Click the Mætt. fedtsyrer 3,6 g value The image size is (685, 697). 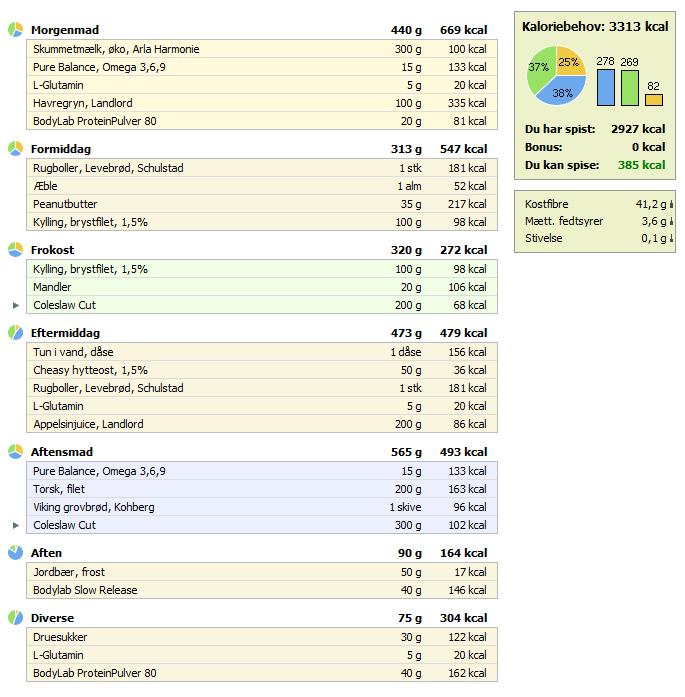point(653,221)
